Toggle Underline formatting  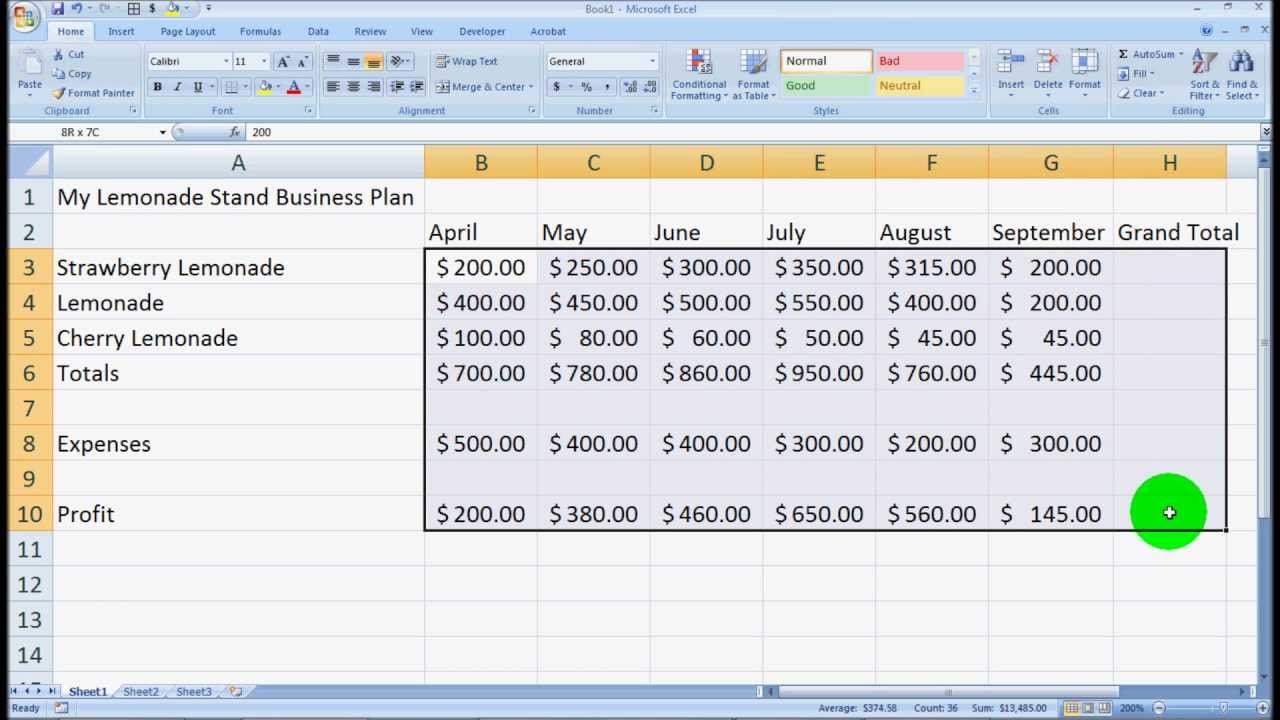click(197, 87)
